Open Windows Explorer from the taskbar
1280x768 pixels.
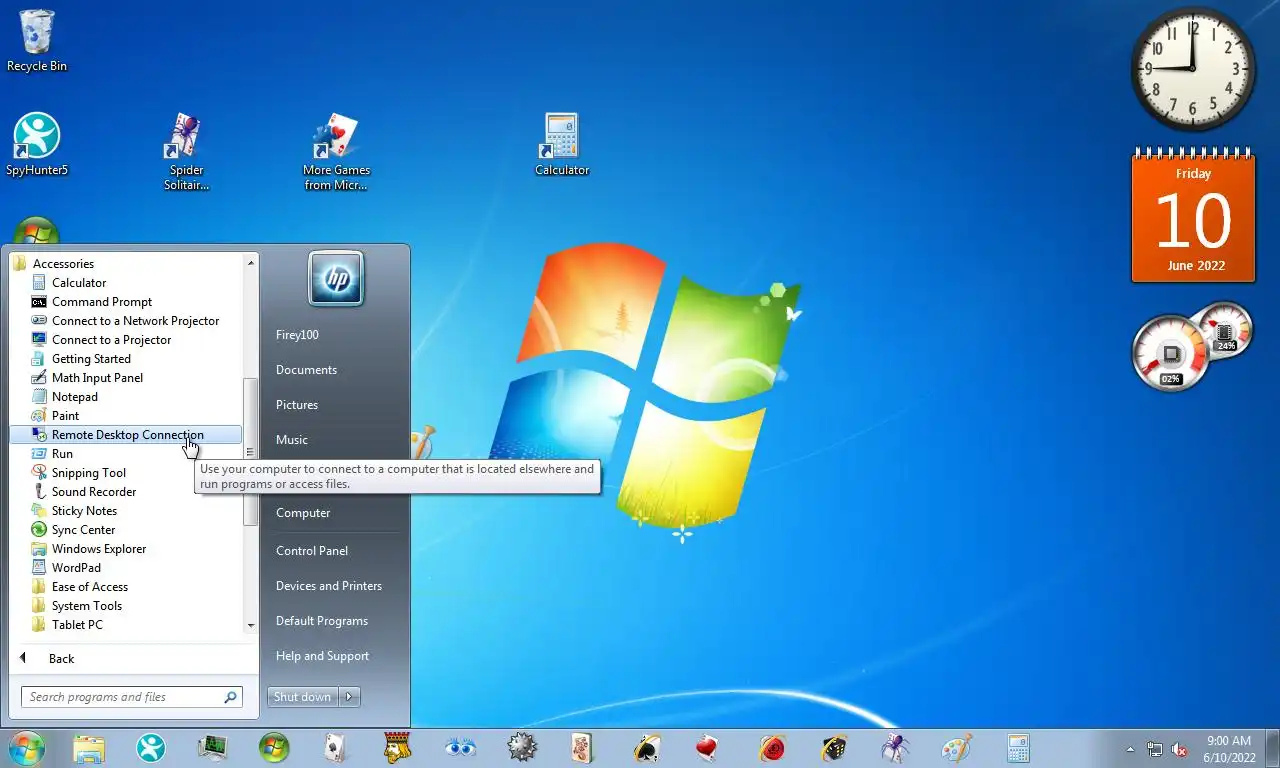(x=89, y=748)
